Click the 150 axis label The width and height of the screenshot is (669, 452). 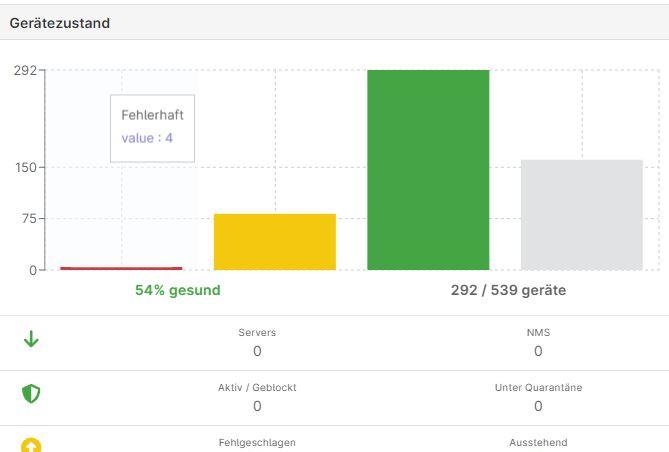pyautogui.click(x=26, y=167)
